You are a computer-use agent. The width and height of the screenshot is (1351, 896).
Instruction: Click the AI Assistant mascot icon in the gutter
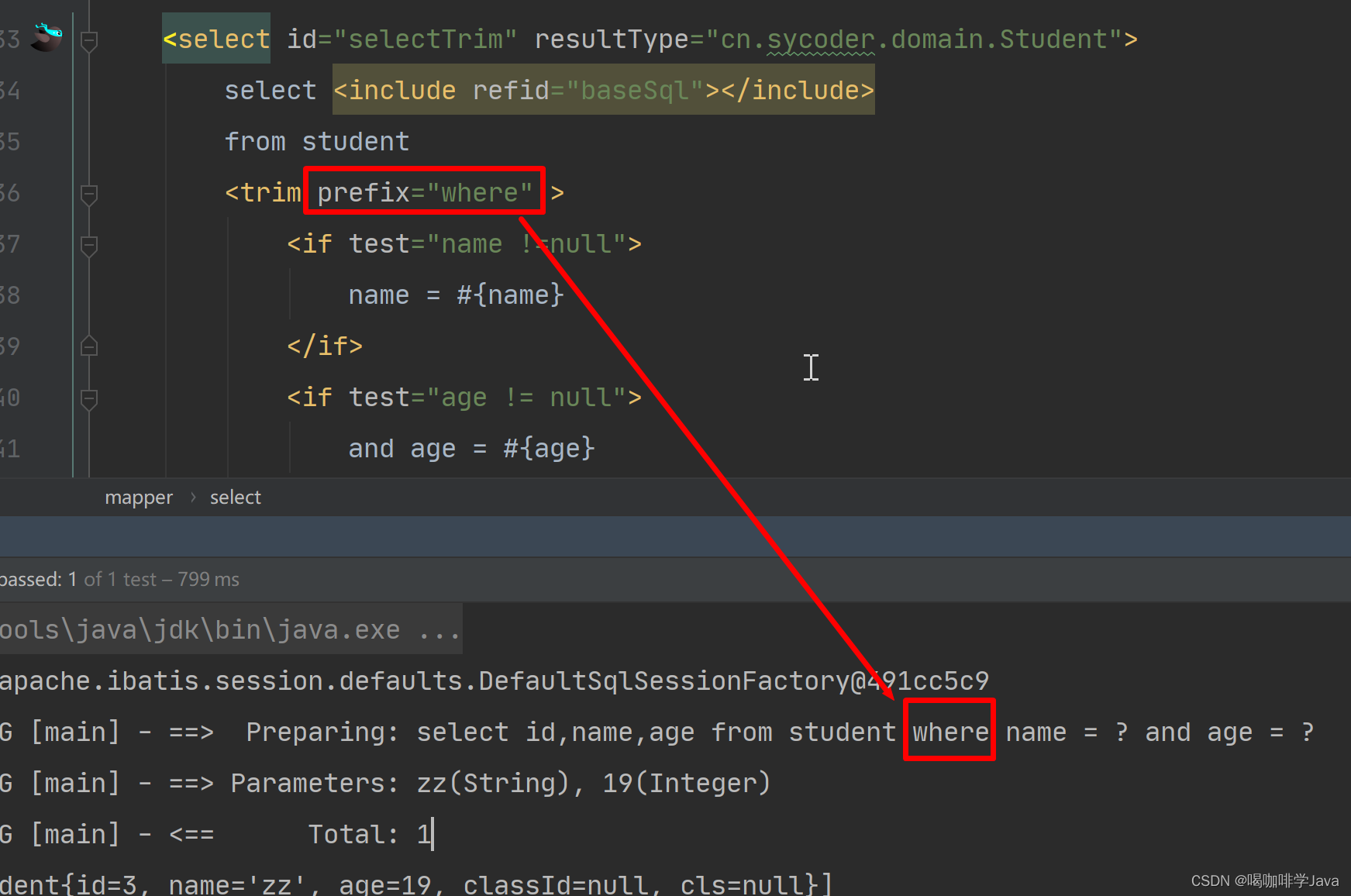(x=45, y=36)
